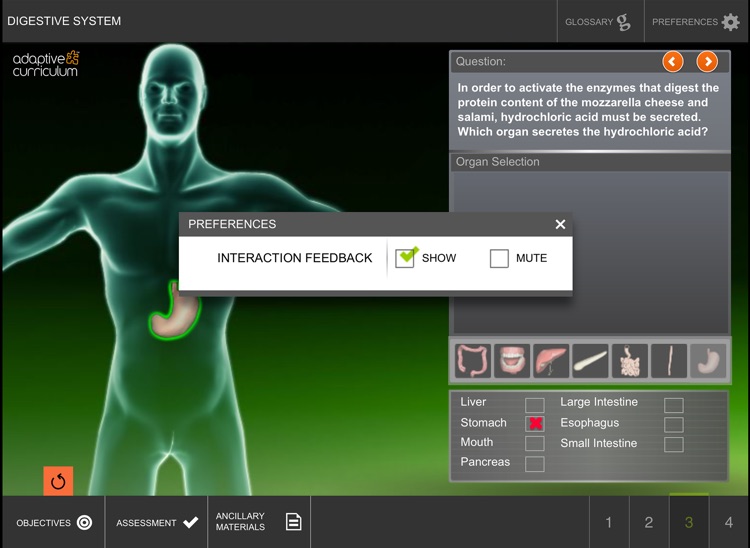The image size is (750, 548).
Task: Check the Liver checkbox
Action: [534, 405]
